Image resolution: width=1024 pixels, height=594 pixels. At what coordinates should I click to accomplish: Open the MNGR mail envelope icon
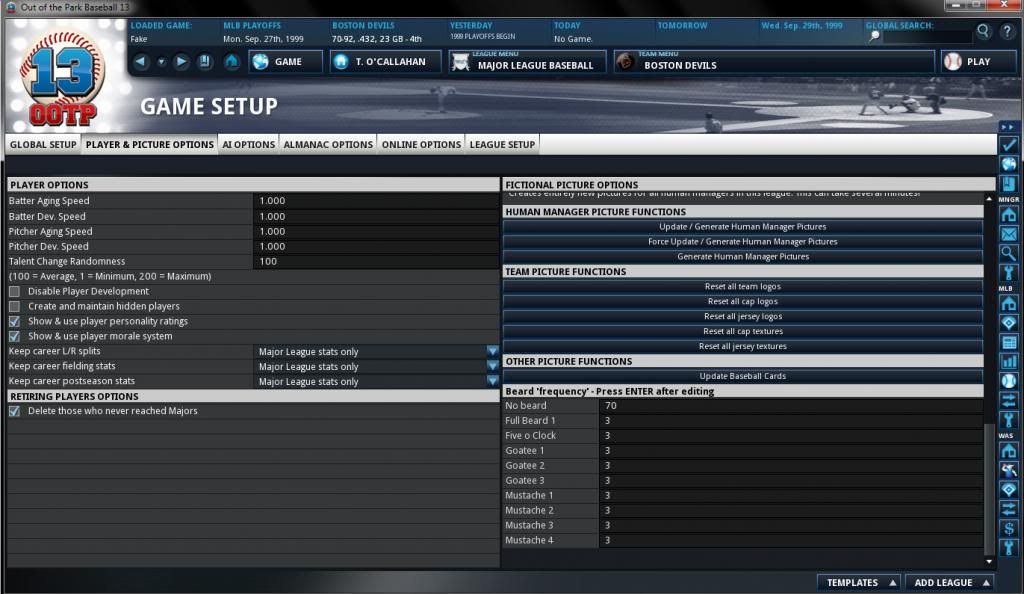pos(1009,234)
